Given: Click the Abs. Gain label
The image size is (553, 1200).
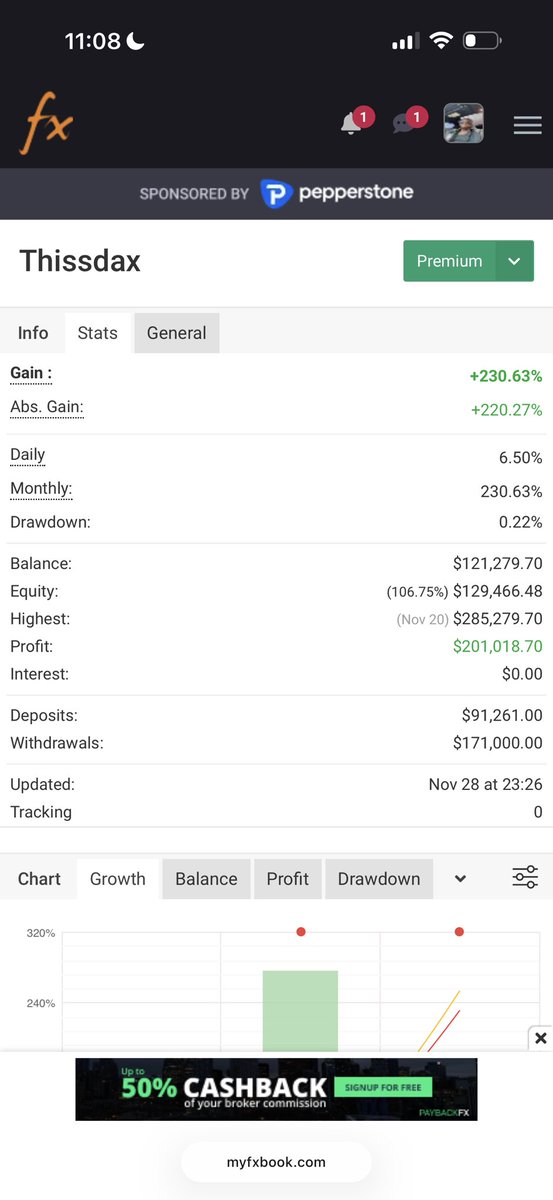Looking at the screenshot, I should pyautogui.click(x=47, y=407).
